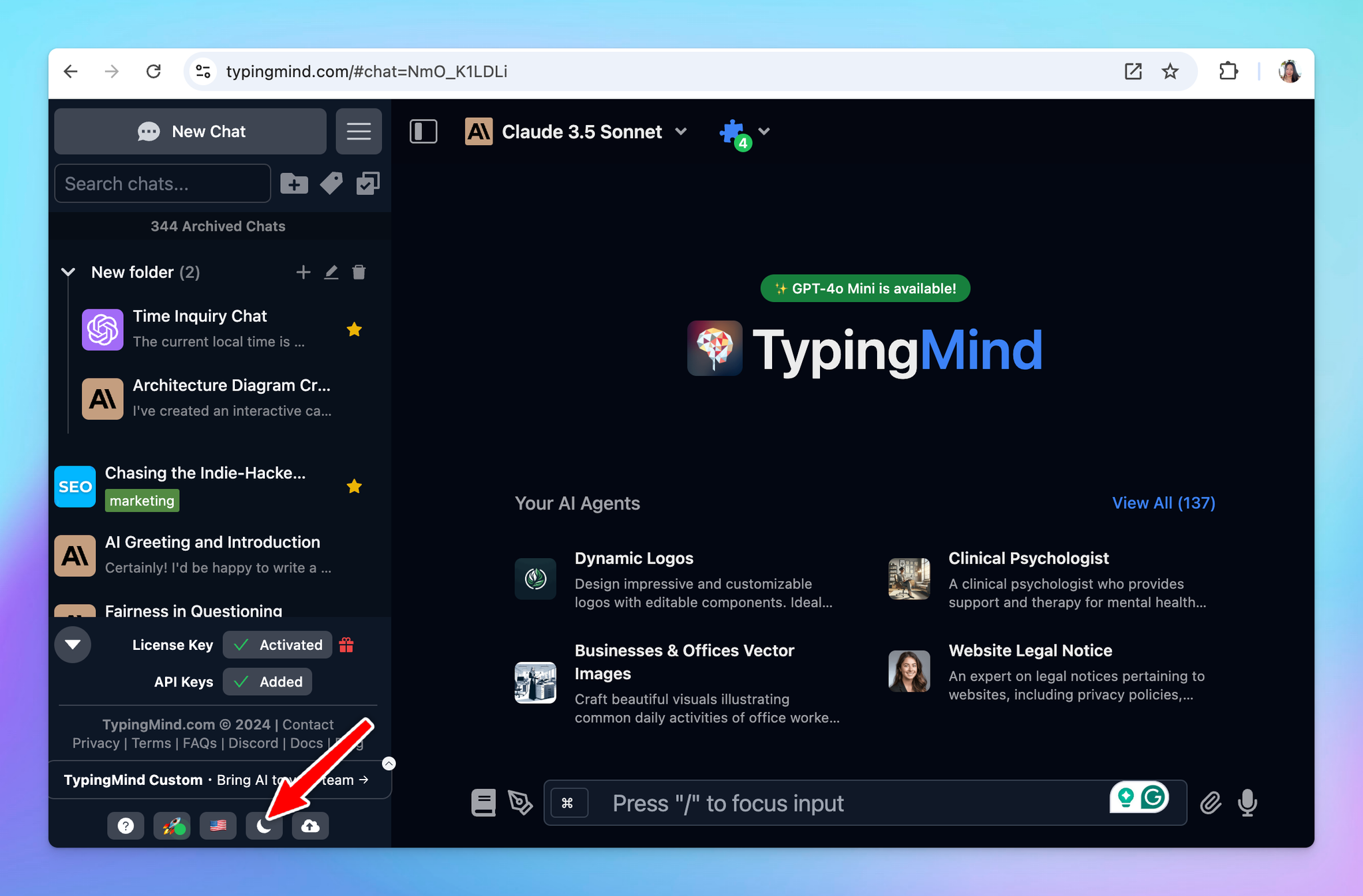This screenshot has height=896, width=1363.
Task: View All 137 AI agents
Action: point(1163,503)
